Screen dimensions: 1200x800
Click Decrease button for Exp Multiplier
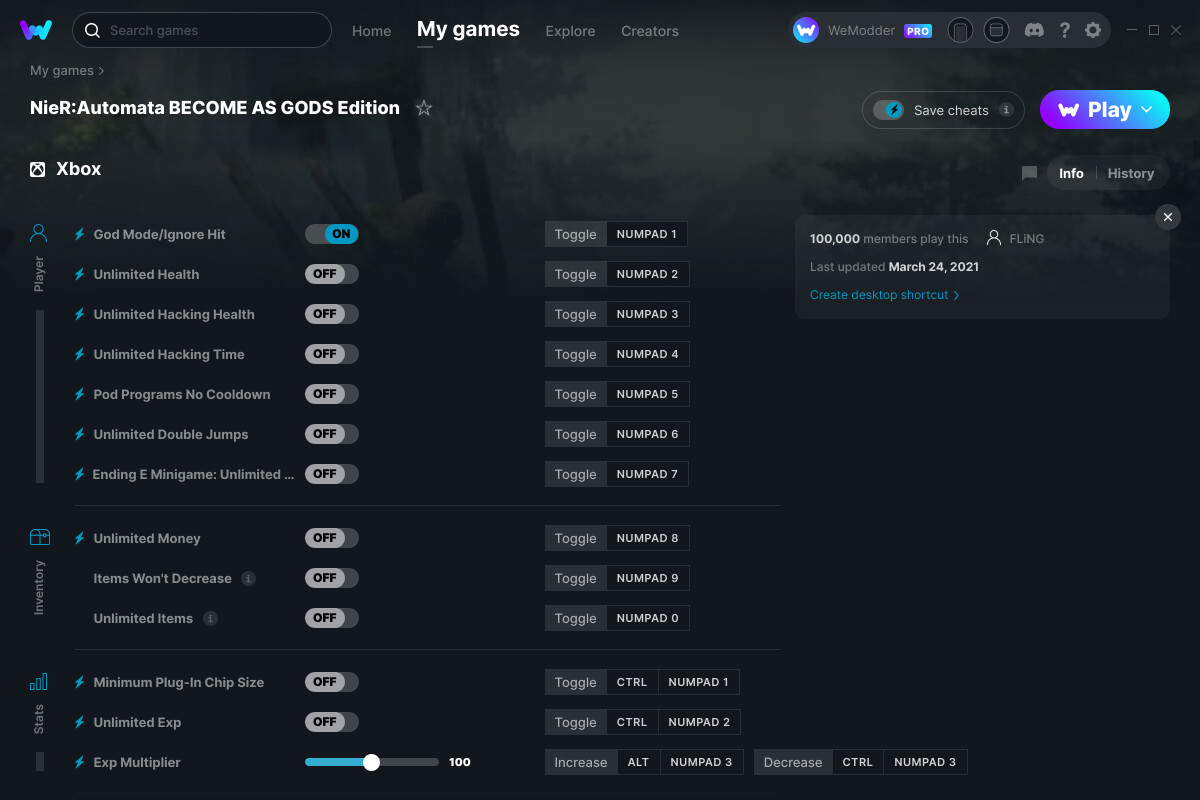(x=793, y=762)
